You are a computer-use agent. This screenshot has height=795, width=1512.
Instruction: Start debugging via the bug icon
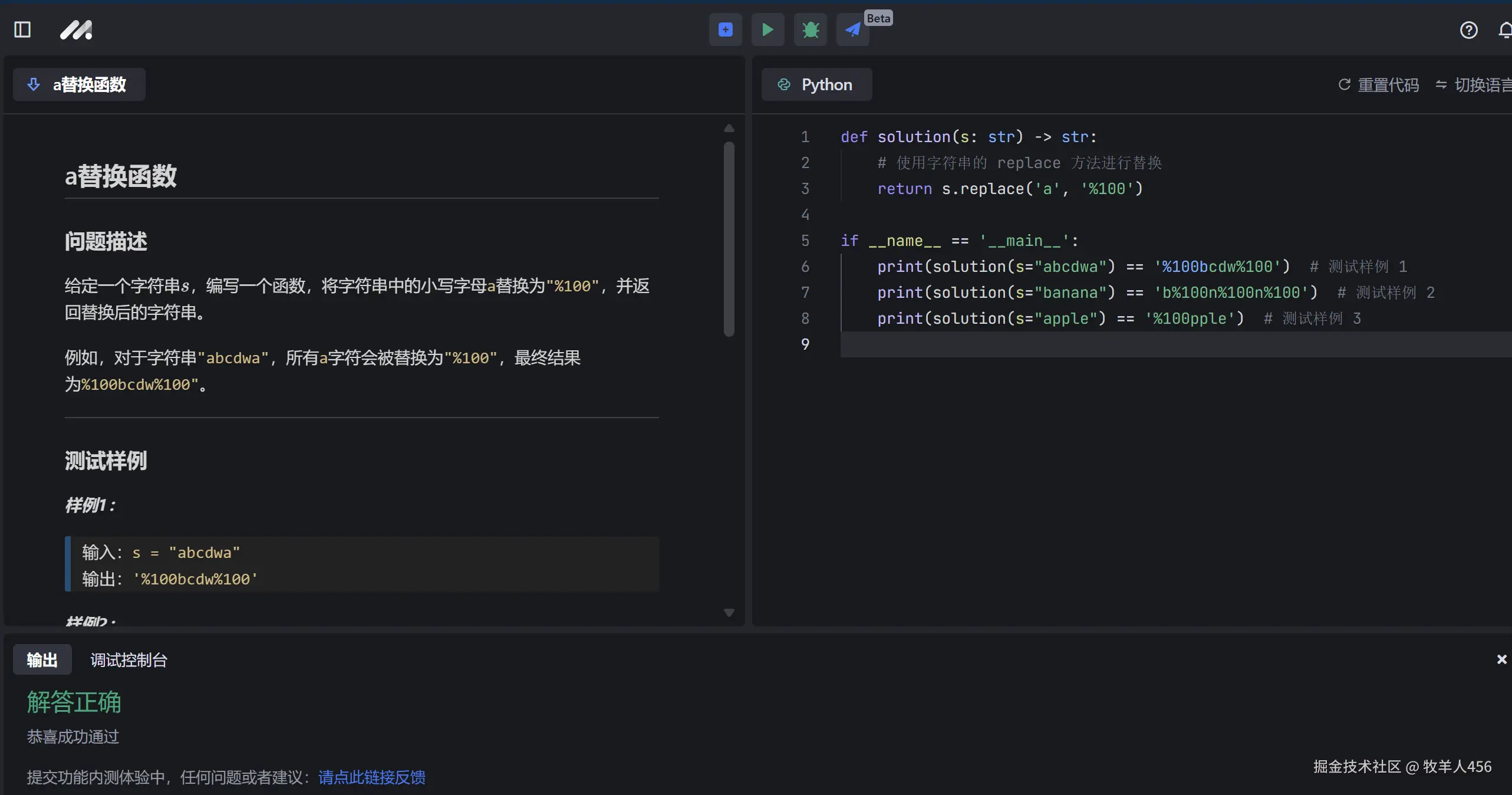click(x=811, y=29)
